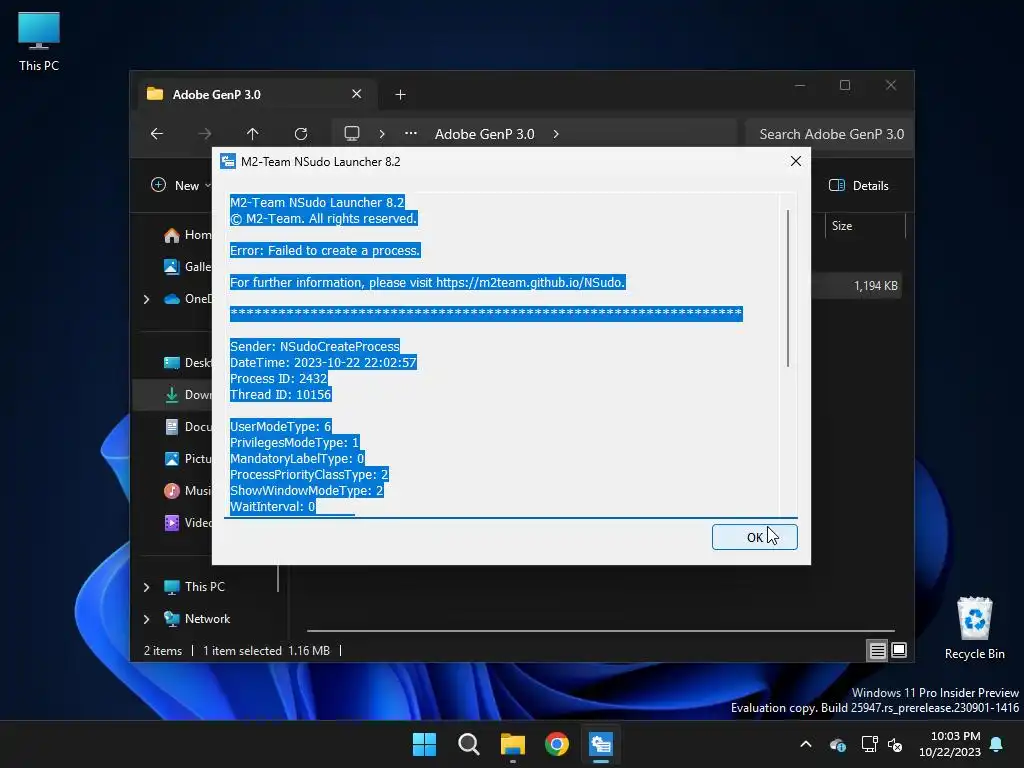Expand the Network node in navigation pane
This screenshot has width=1024, height=768.
pyautogui.click(x=146, y=619)
